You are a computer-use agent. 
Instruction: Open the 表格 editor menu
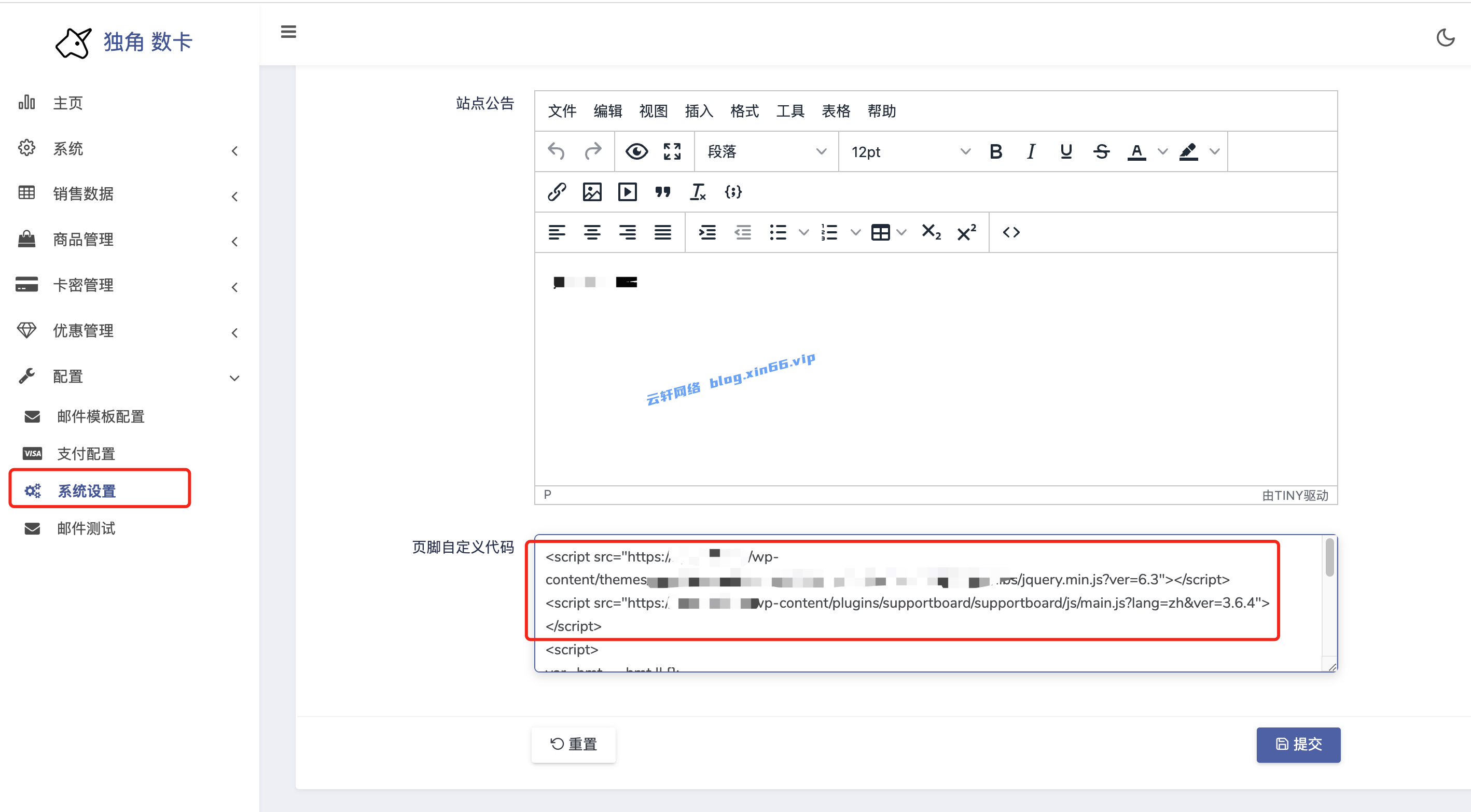836,111
